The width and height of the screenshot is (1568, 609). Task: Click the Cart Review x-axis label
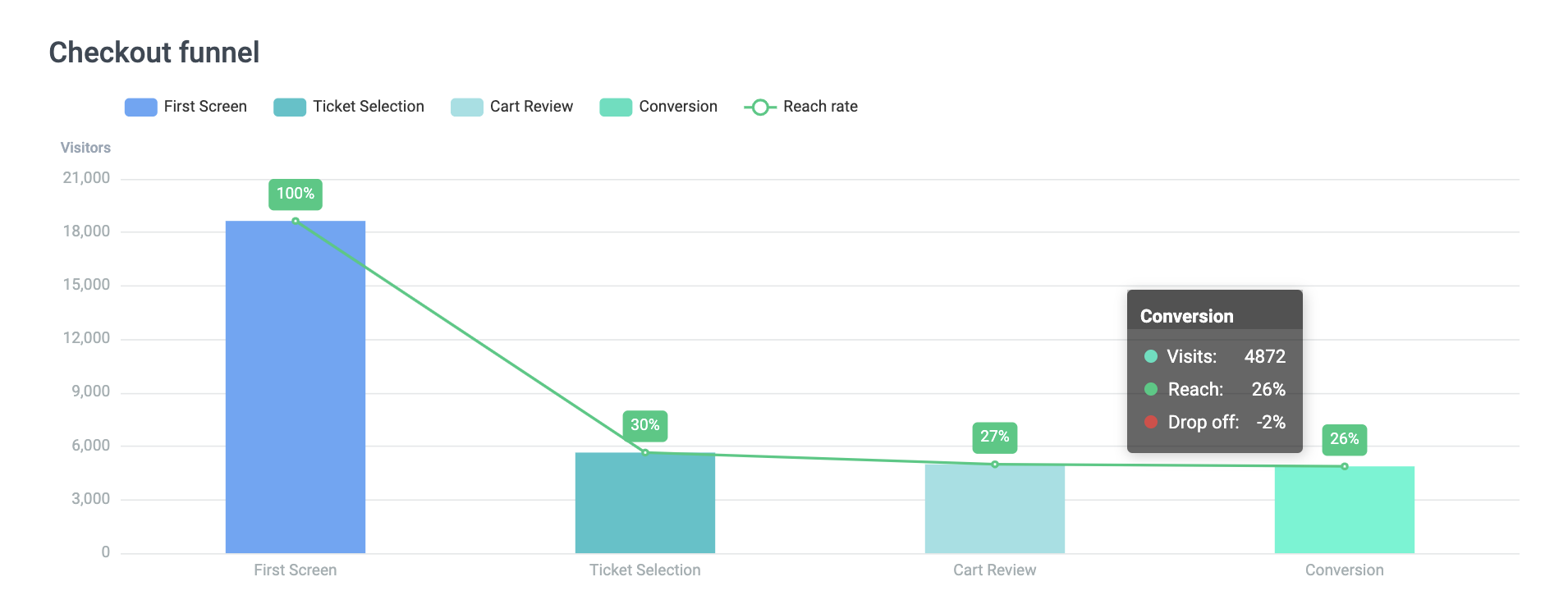[995, 570]
